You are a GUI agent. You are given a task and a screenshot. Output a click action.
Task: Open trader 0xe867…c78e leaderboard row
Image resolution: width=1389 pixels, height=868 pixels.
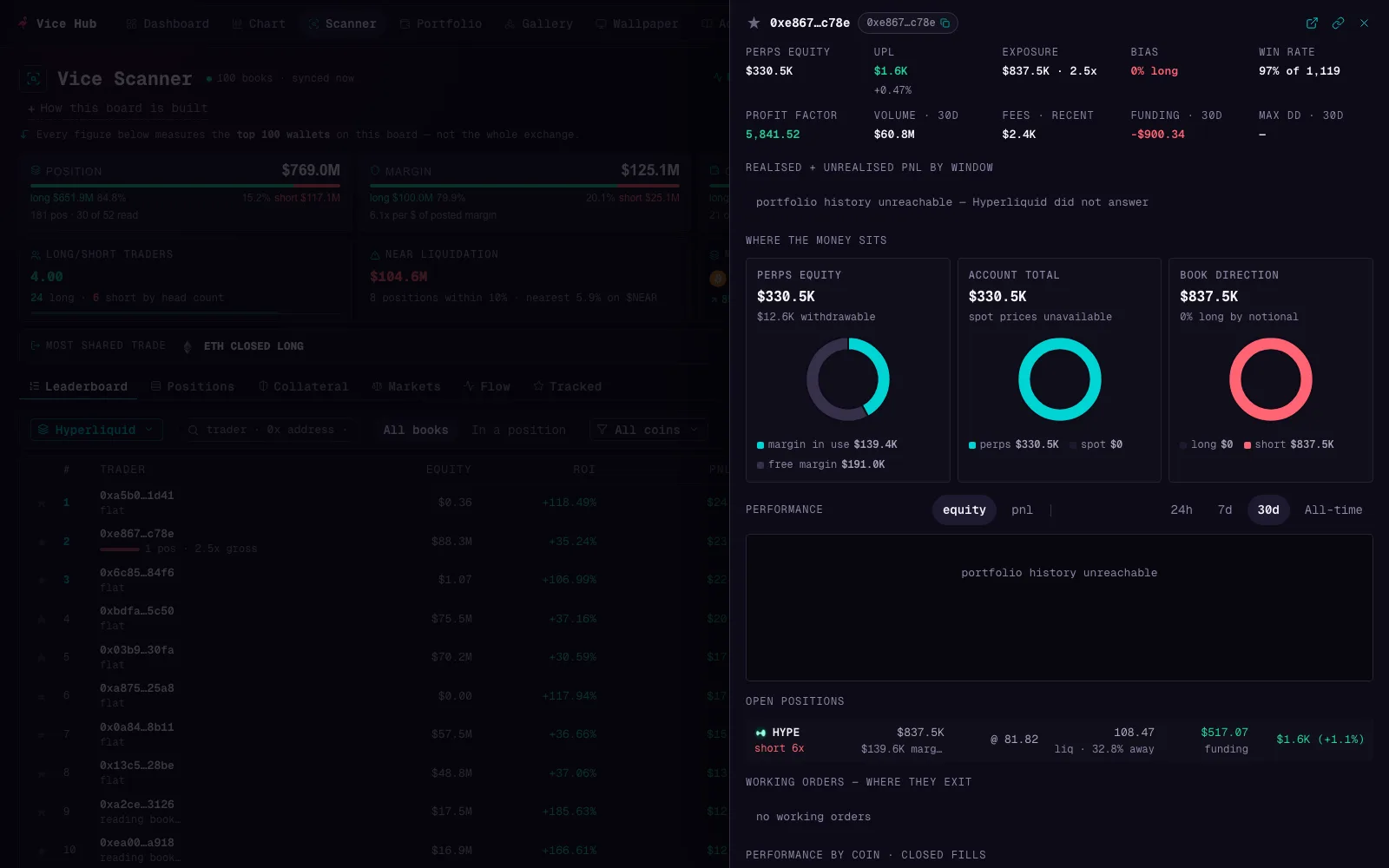(x=373, y=541)
